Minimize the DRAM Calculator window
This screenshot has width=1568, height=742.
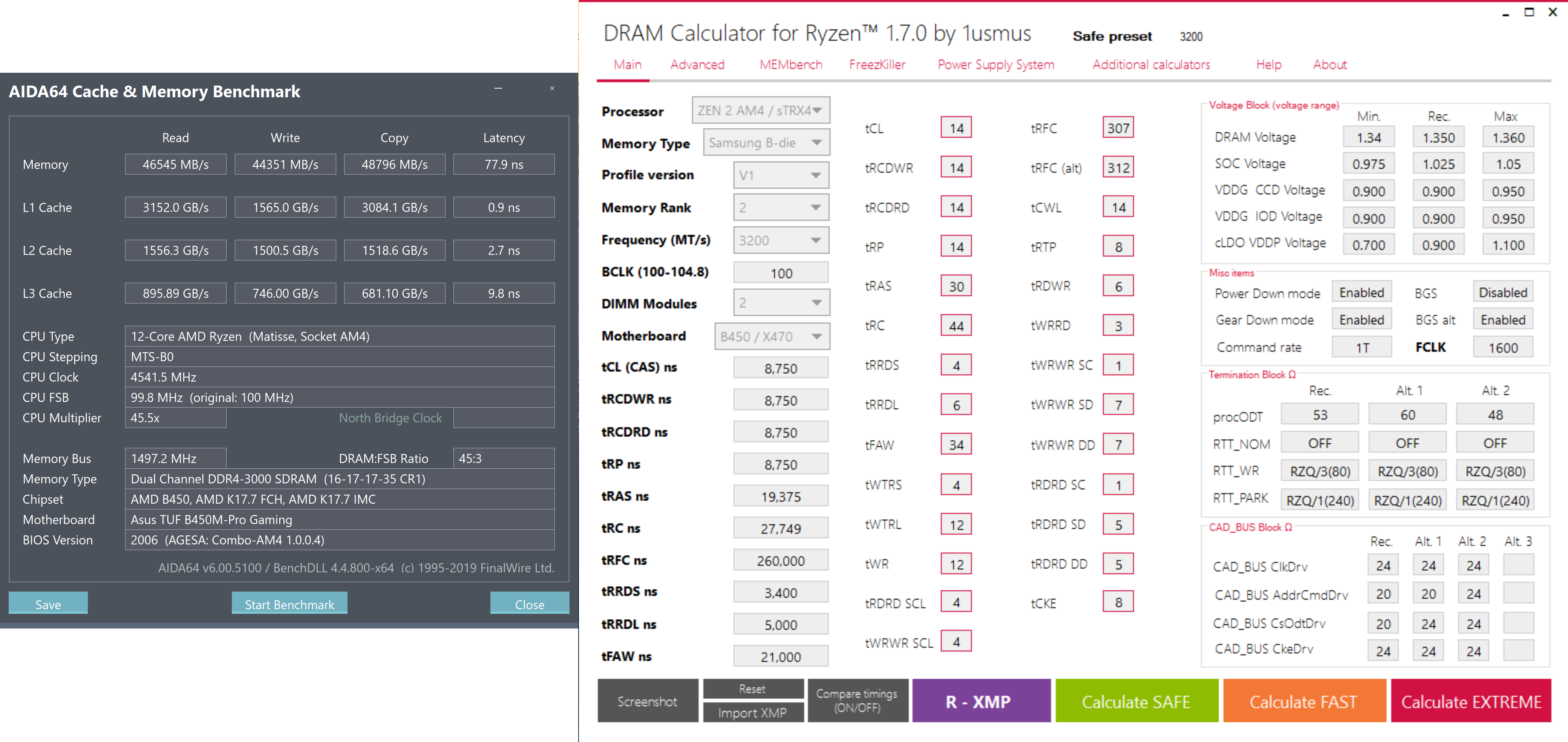point(1505,14)
